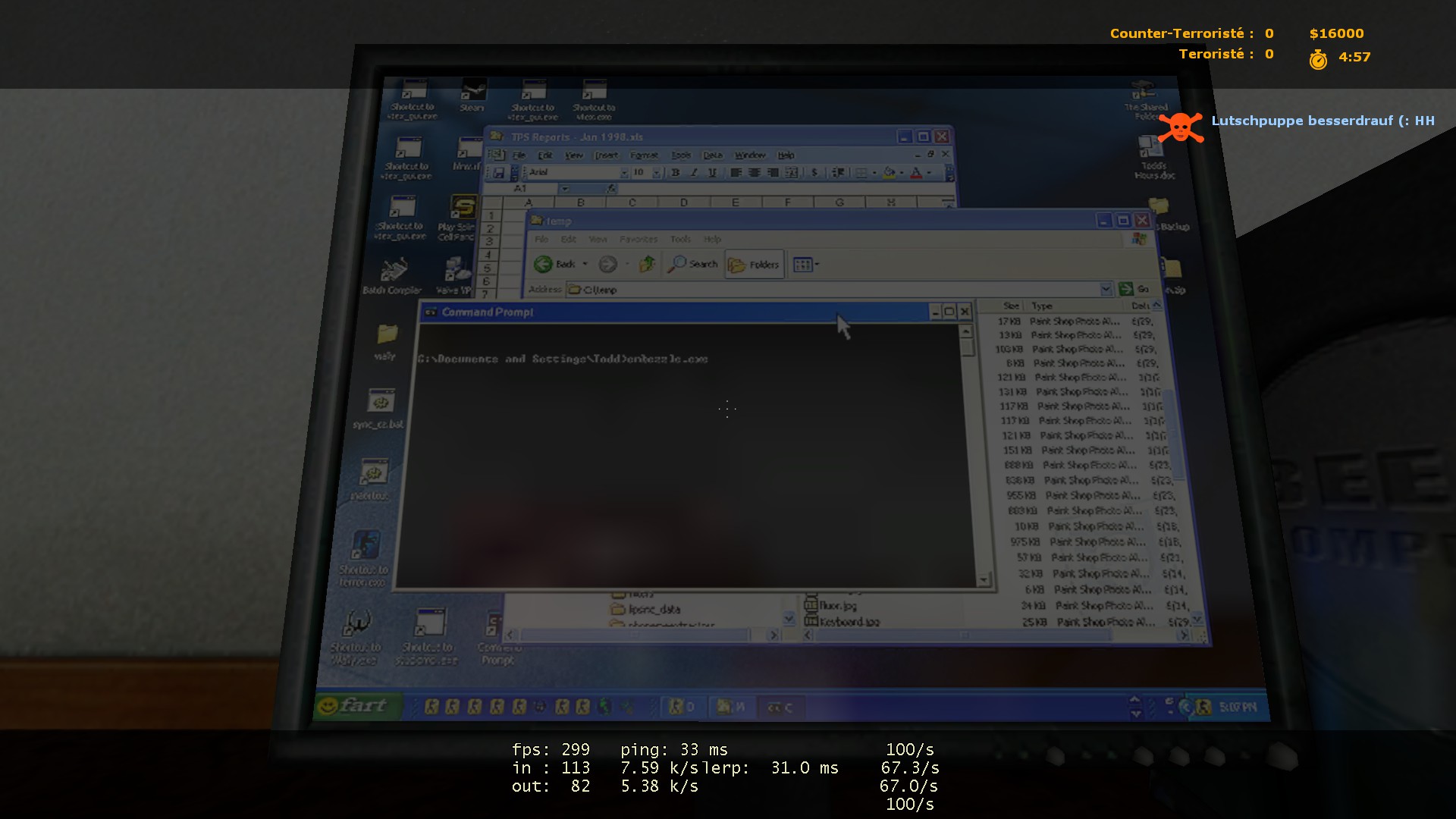The height and width of the screenshot is (819, 1456).
Task: Toggle Italic in Excel toolbar
Action: tap(693, 173)
